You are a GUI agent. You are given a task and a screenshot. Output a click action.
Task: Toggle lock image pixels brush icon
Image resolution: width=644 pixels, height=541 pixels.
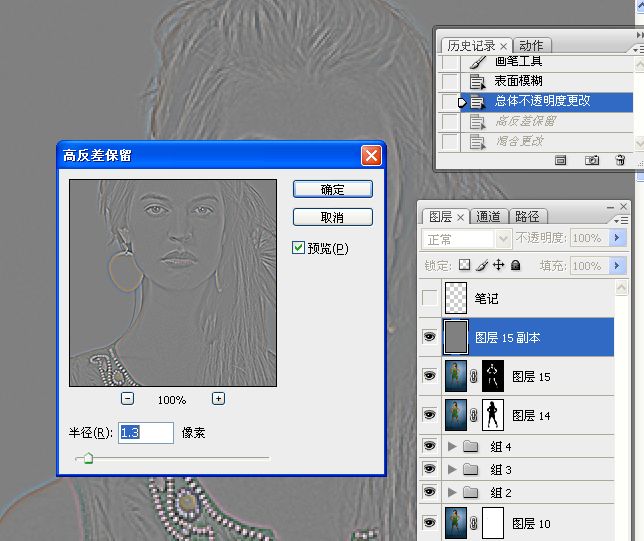[481, 265]
